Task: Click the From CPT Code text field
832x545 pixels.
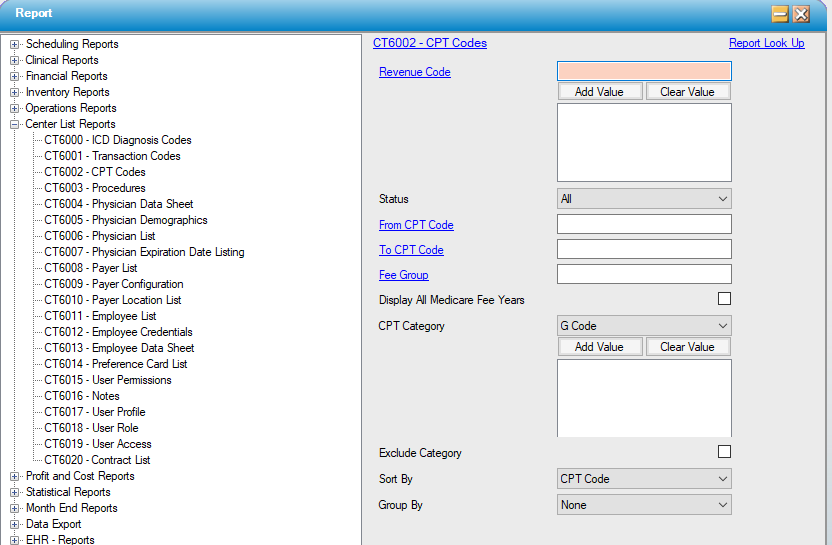Action: coord(644,224)
